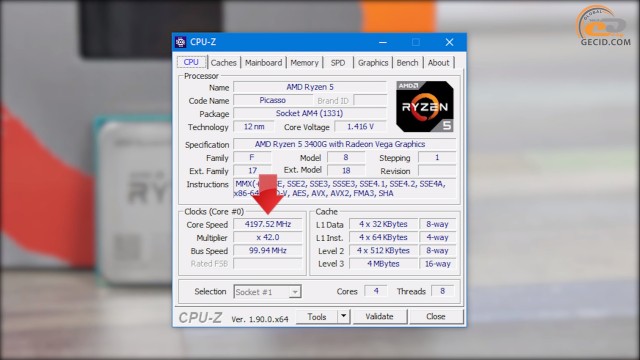Click the empty Revision field

[437, 170]
